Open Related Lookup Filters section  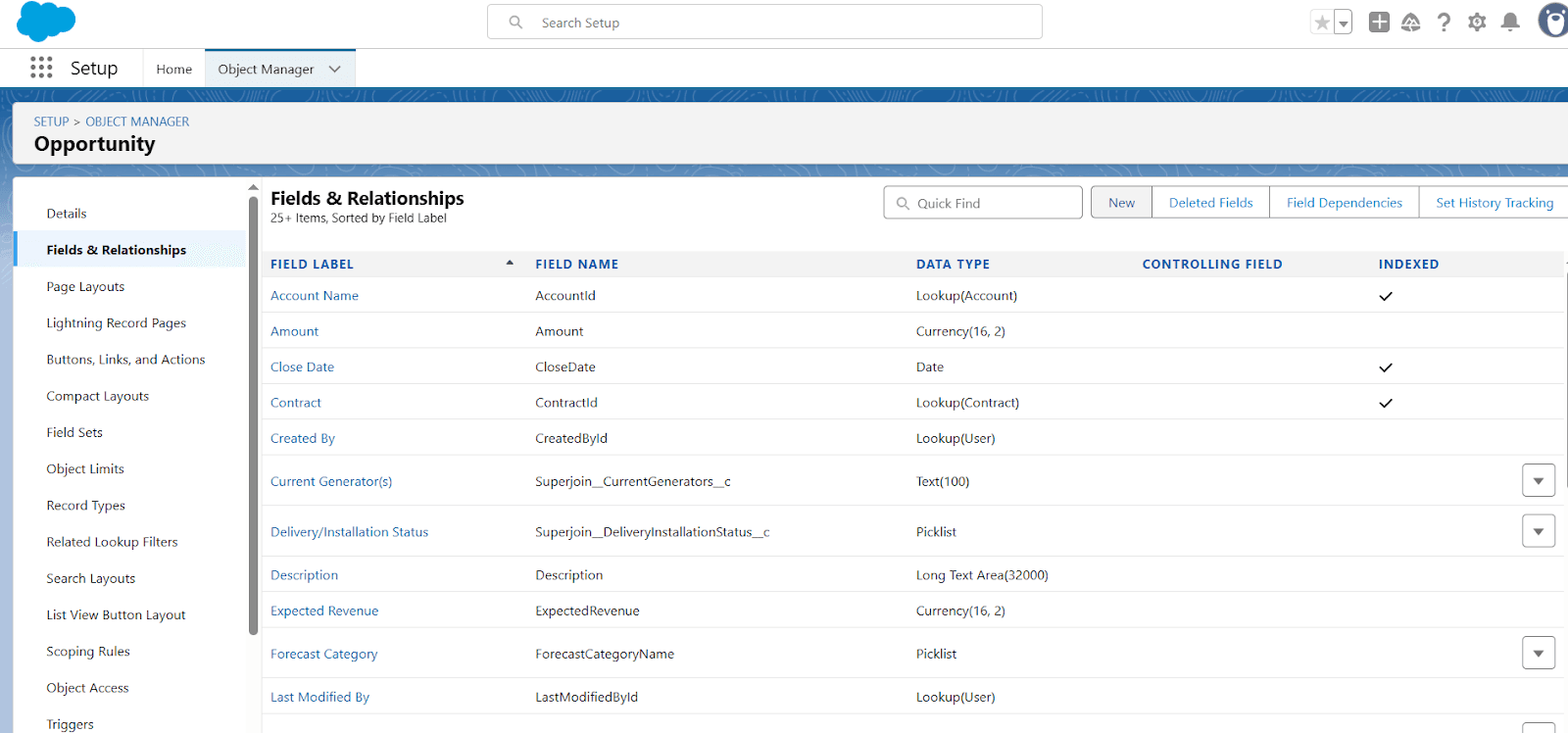pyautogui.click(x=112, y=542)
